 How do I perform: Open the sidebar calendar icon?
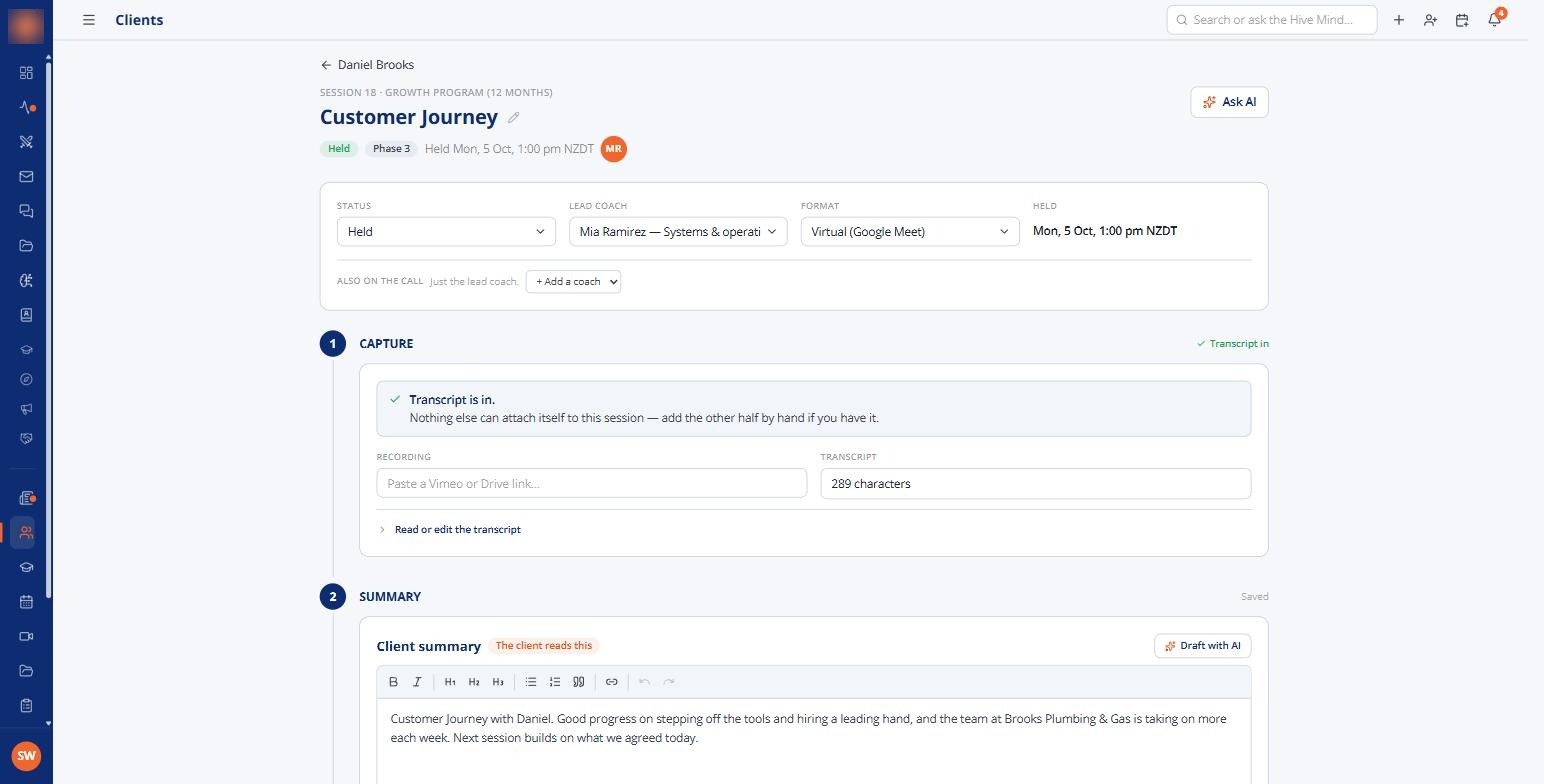[x=26, y=602]
